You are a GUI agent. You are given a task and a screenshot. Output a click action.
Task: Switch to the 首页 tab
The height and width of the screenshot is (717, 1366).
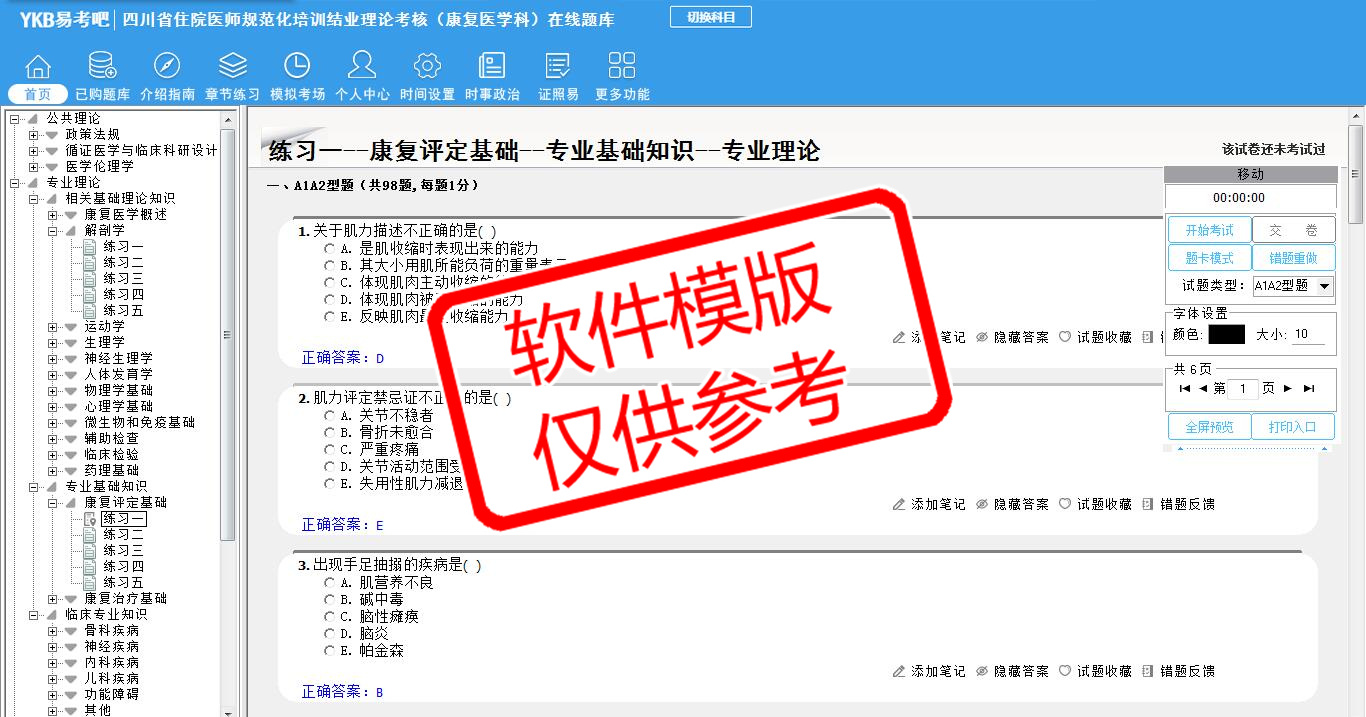tap(38, 94)
